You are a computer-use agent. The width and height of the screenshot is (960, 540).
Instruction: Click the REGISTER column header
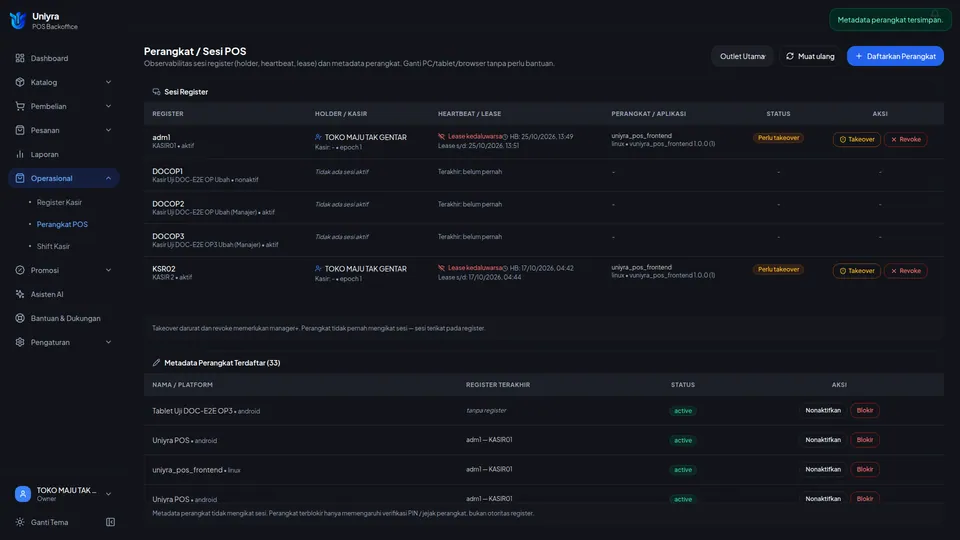(x=168, y=114)
